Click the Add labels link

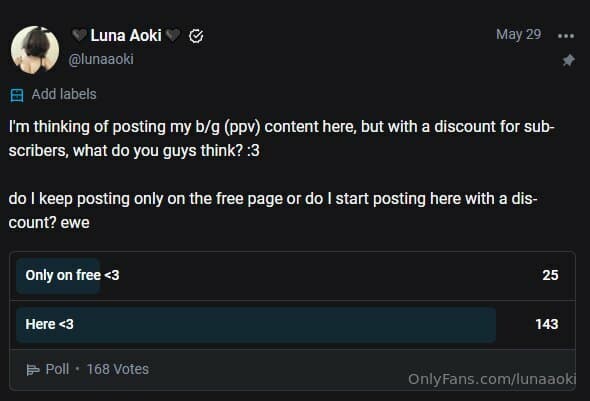pos(64,94)
